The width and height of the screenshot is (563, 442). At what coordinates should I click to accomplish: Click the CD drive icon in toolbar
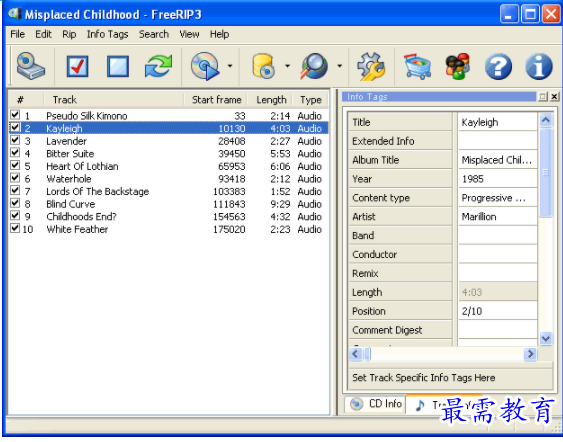31,66
